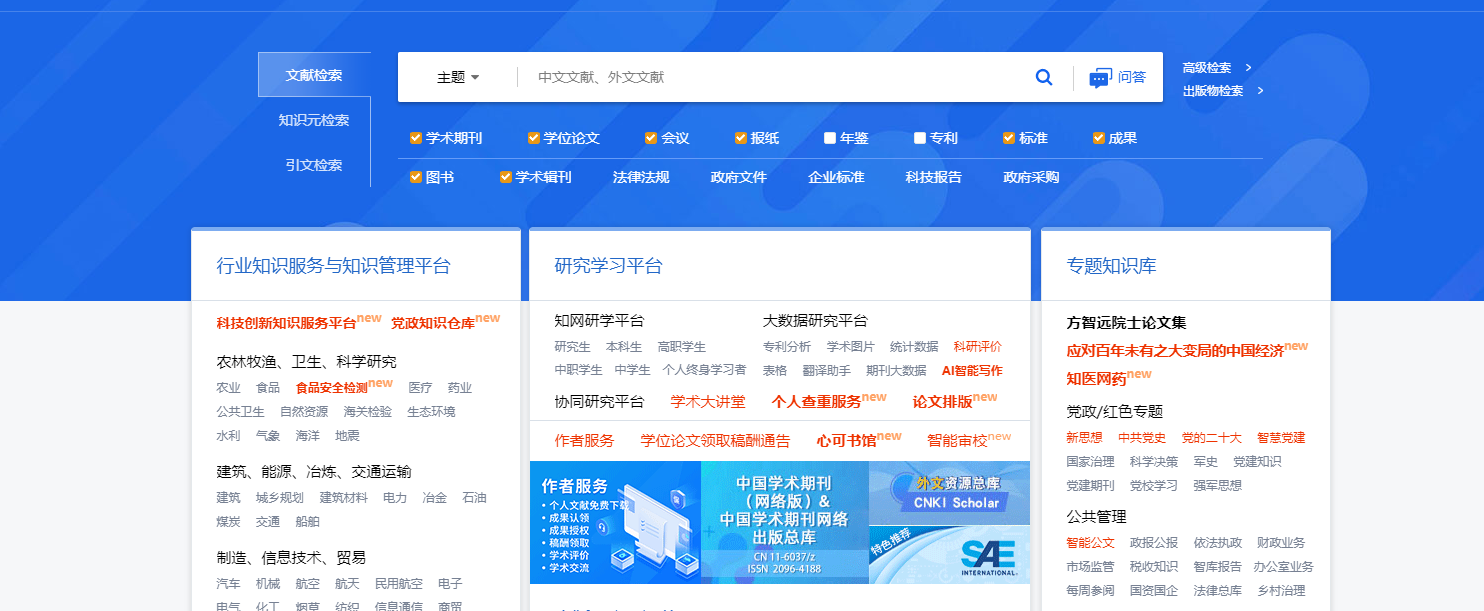Image resolution: width=1484 pixels, height=611 pixels.
Task: Open the 智能公文 link
Action: 1090,543
